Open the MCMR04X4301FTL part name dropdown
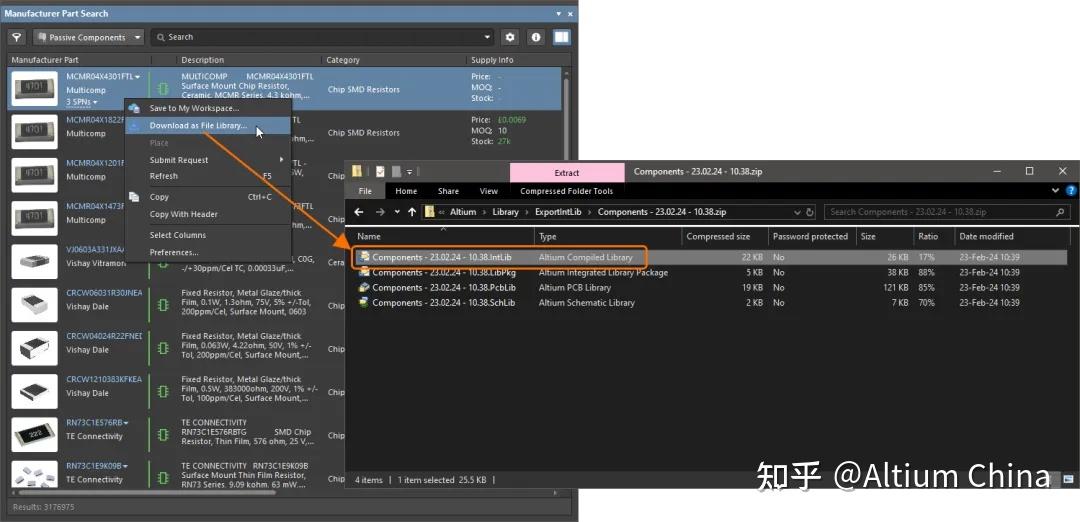This screenshot has height=522, width=1080. [138, 77]
